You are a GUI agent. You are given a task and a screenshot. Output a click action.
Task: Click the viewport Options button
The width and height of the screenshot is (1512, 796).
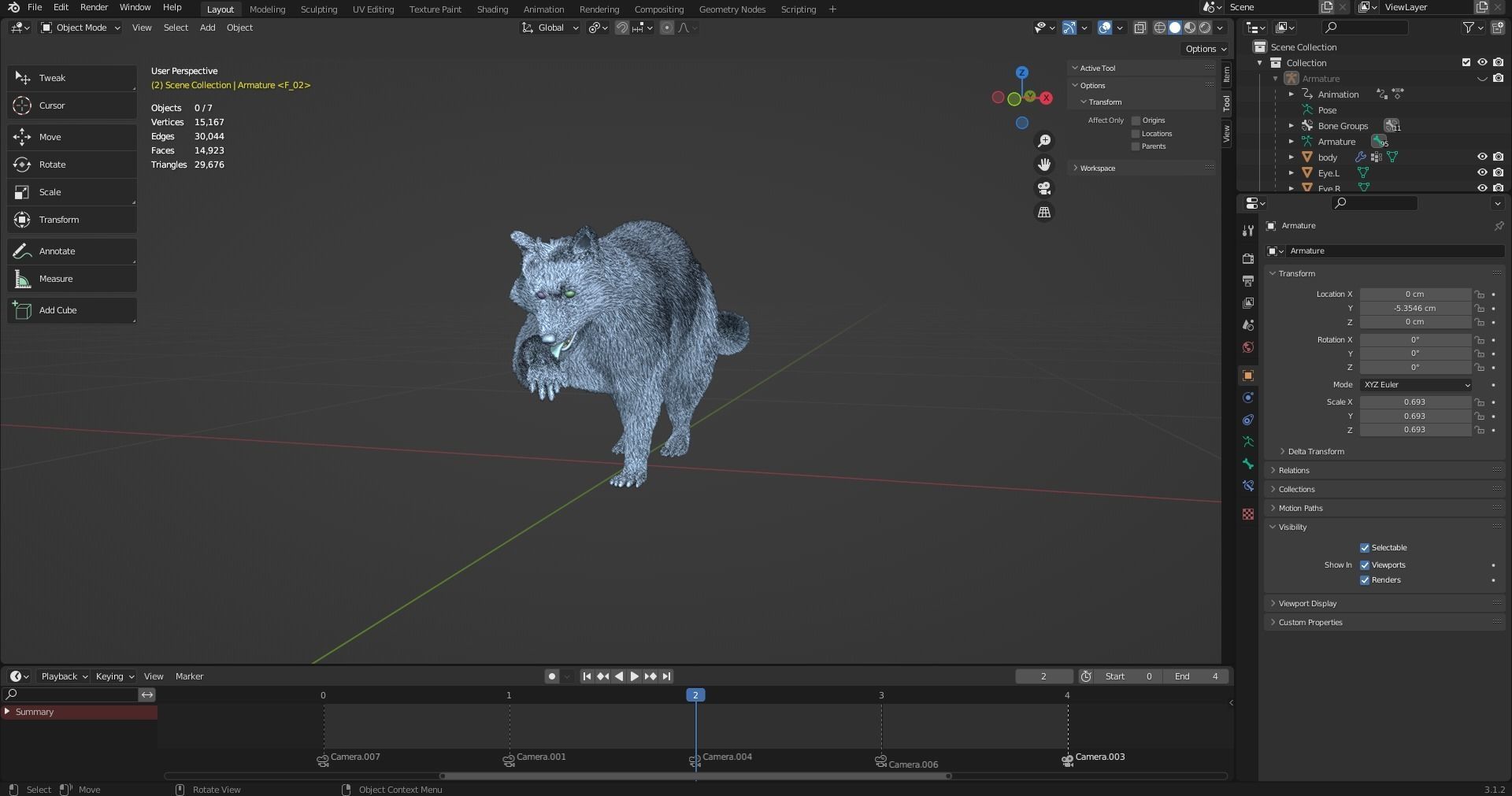tap(1205, 49)
